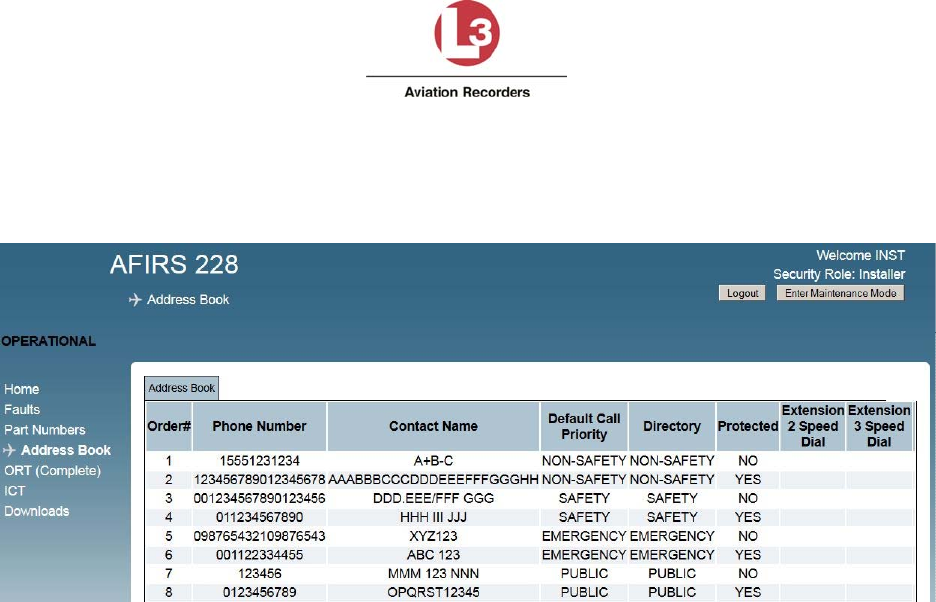Select contact HHH III JJJ
936x602 pixels.
click(433, 517)
